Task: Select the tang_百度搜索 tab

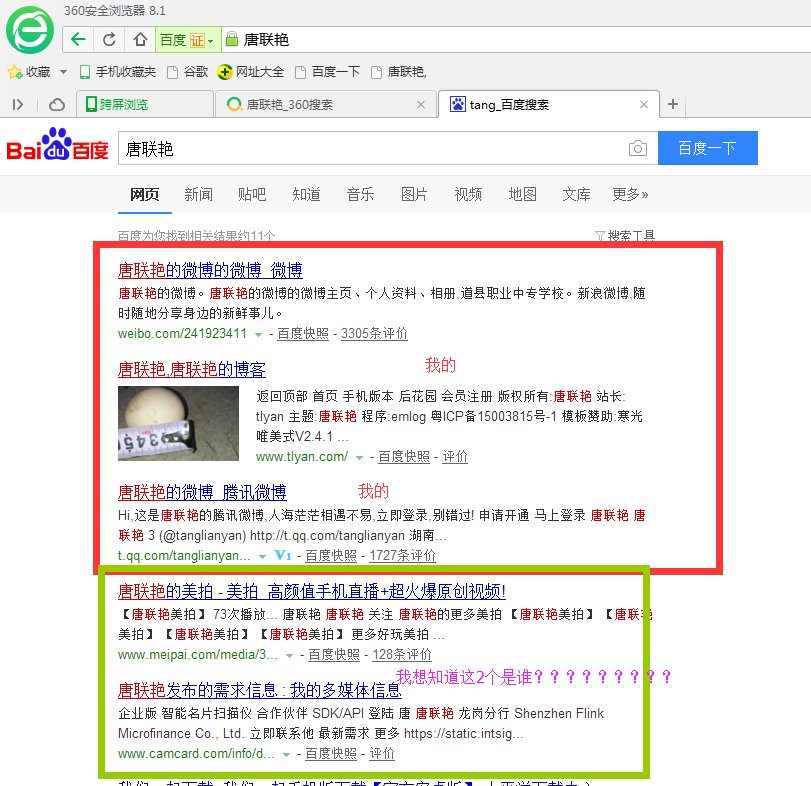Action: [549, 104]
